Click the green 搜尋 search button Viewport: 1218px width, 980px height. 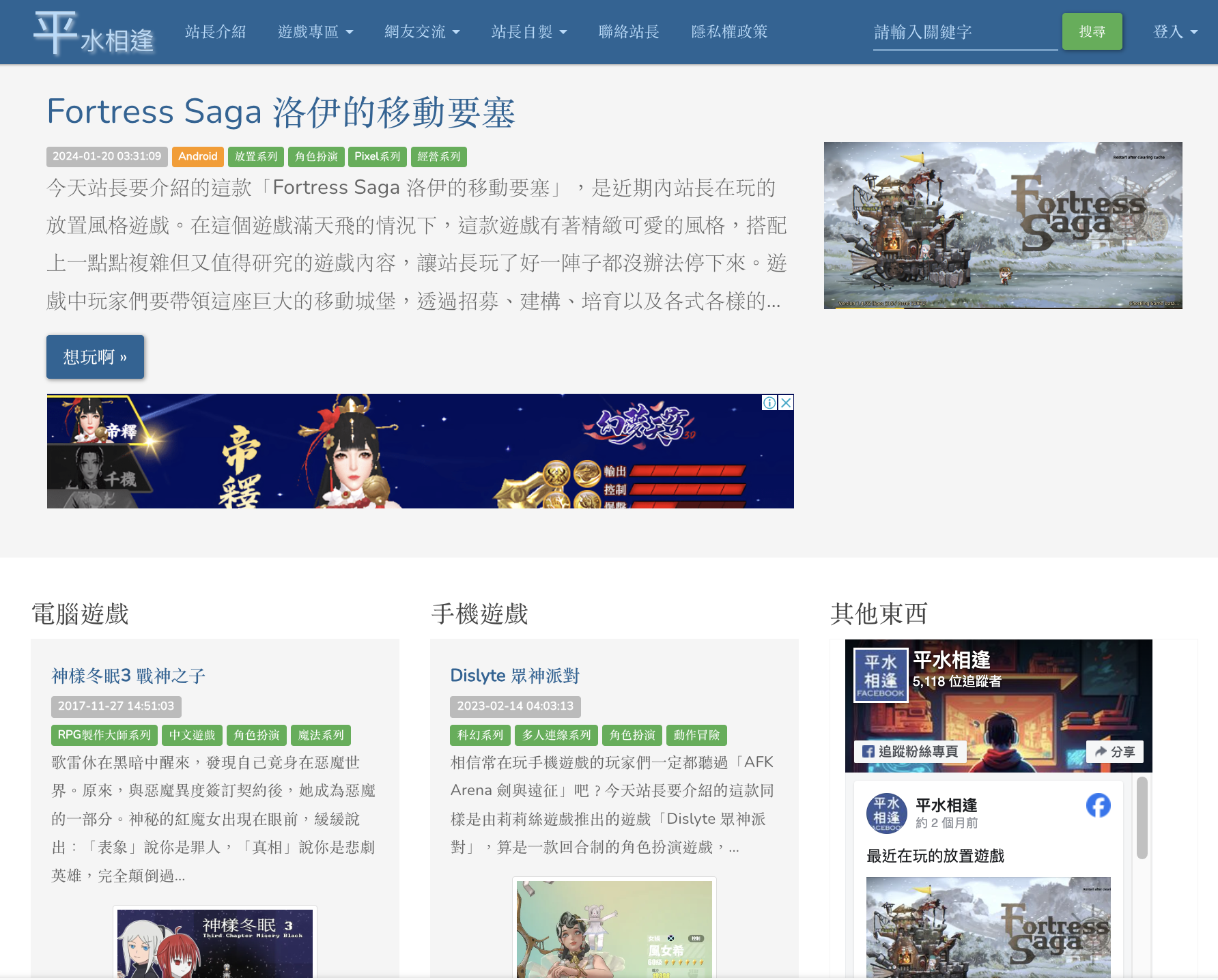click(1092, 31)
